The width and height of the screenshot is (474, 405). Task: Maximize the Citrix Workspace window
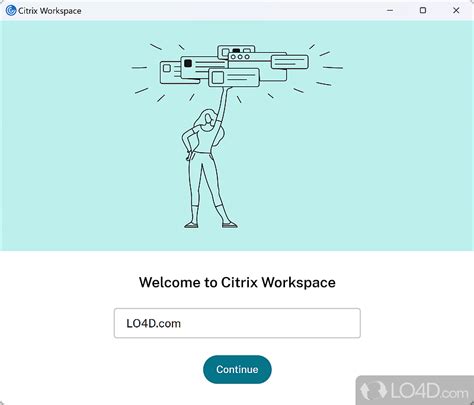(x=423, y=10)
